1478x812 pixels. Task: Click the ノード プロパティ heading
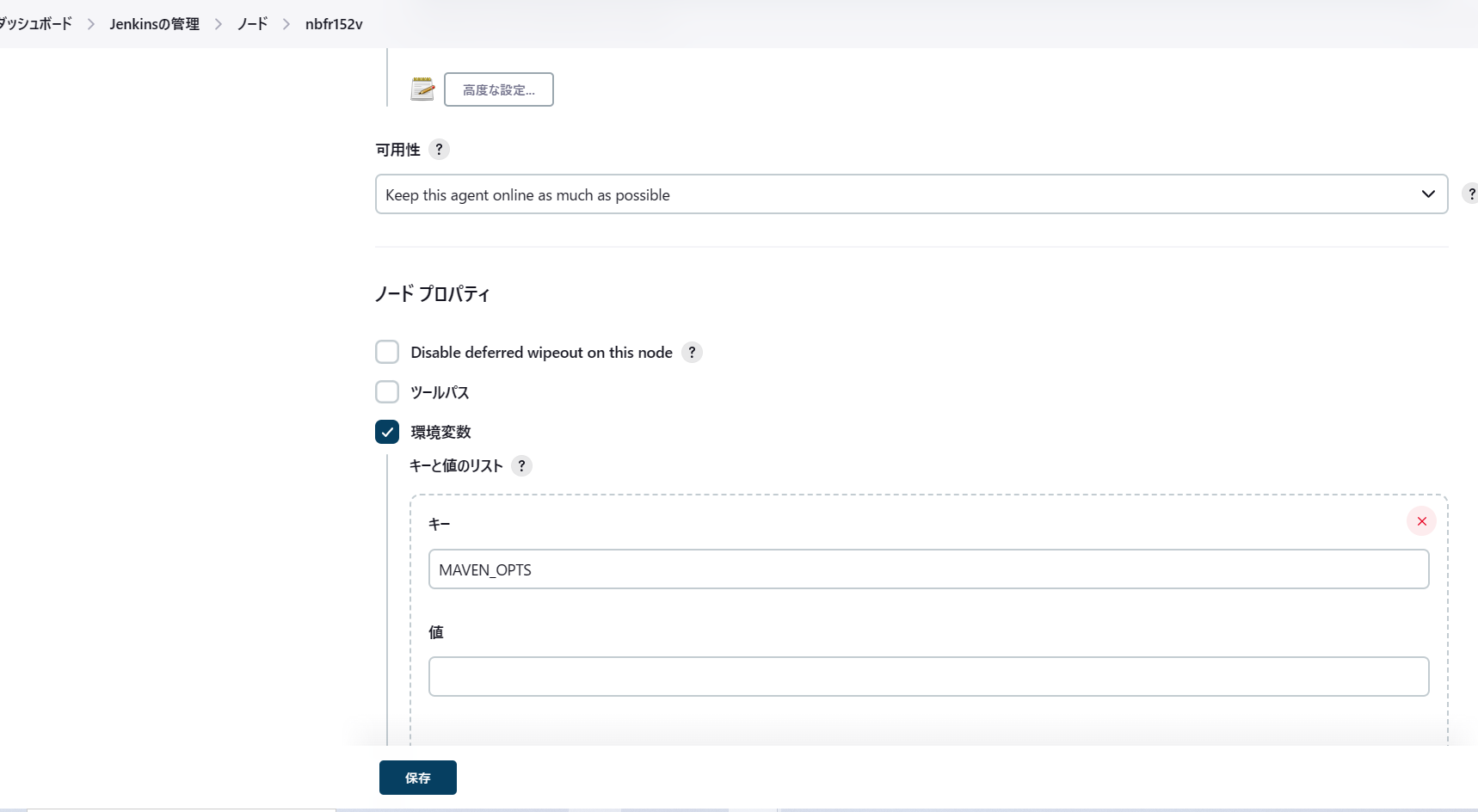[x=433, y=294]
